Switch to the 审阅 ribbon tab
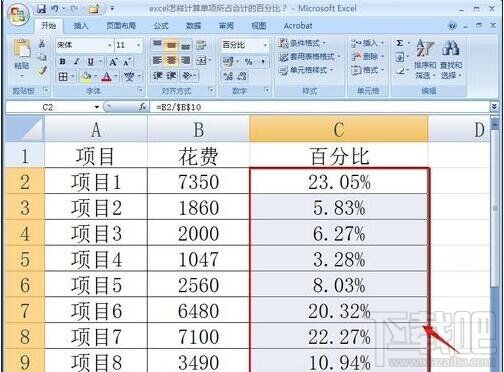504x372 pixels. coord(226,26)
